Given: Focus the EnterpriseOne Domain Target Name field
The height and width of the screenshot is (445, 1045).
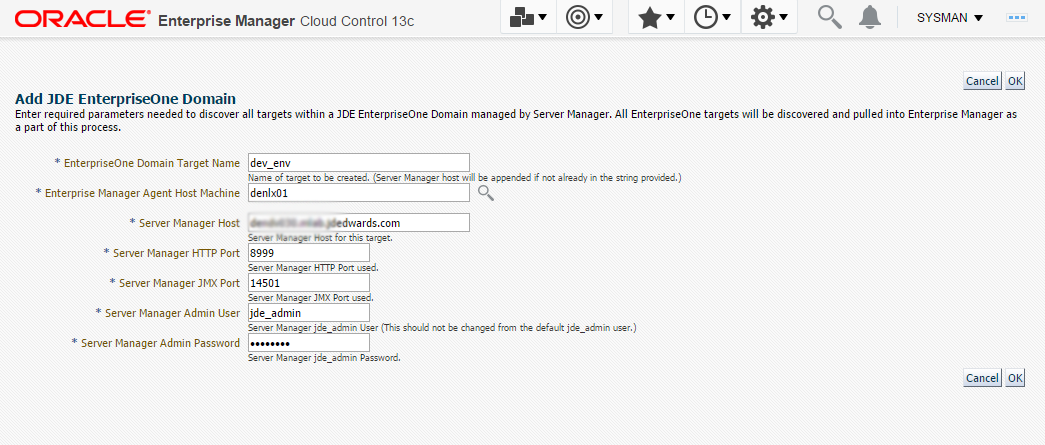Looking at the screenshot, I should [x=358, y=162].
